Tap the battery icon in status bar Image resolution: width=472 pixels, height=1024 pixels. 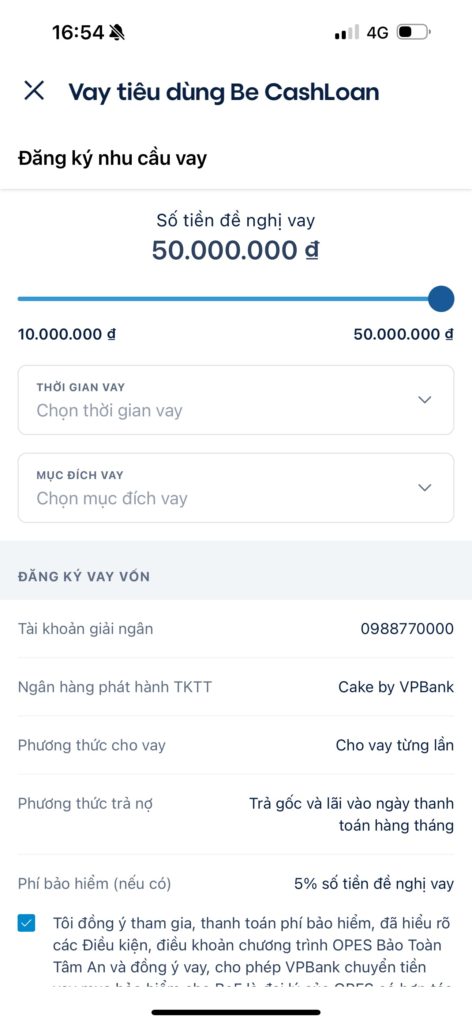413,32
